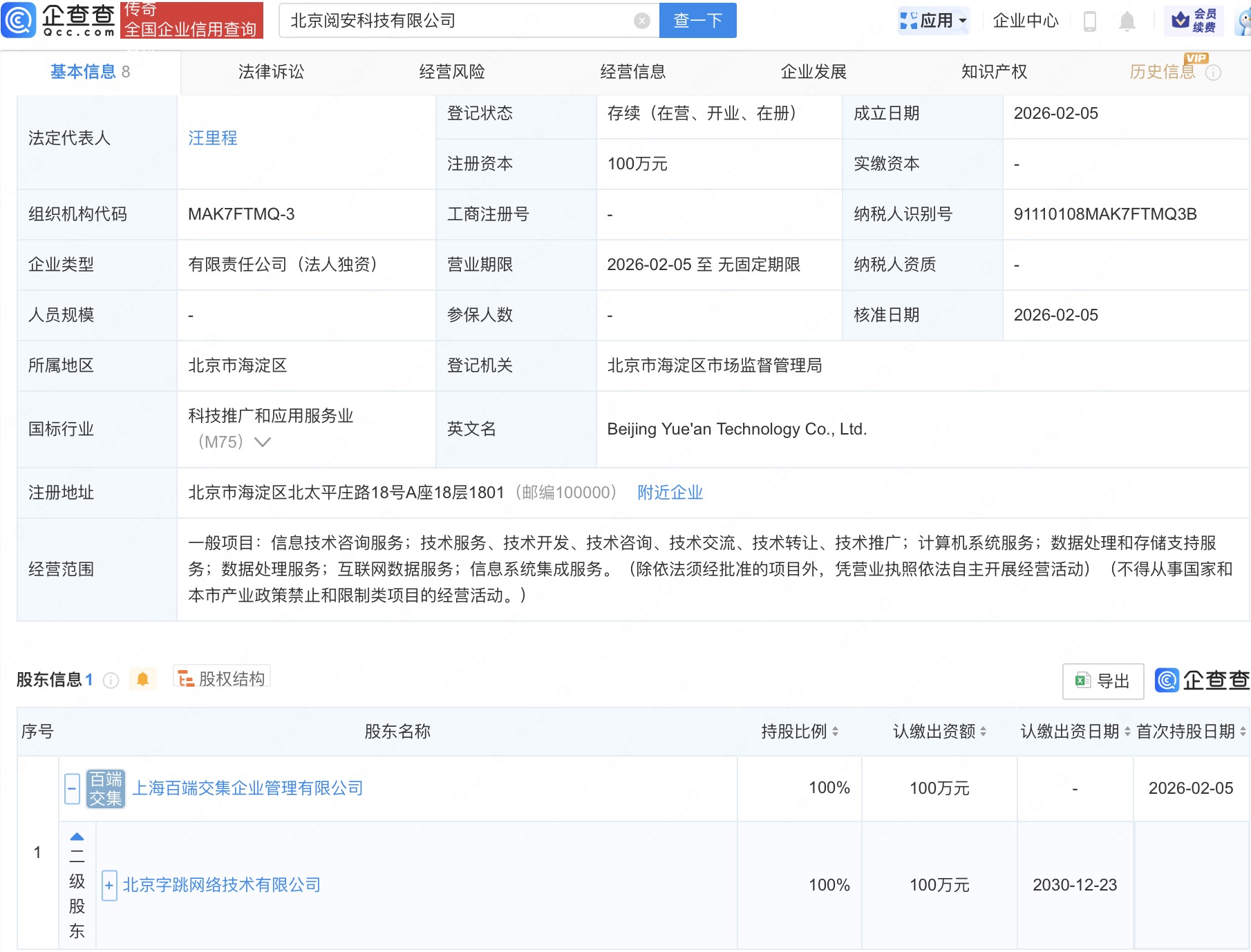Viewport: 1251px width, 952px height.
Task: Open legal representative 汪里程 link
Action: 212,138
